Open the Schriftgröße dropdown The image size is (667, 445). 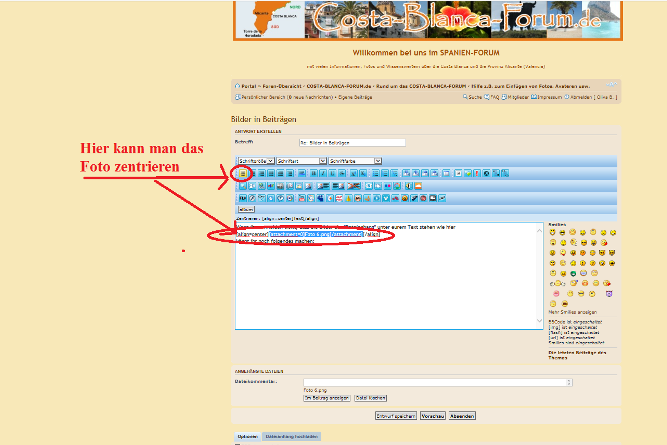coord(254,160)
